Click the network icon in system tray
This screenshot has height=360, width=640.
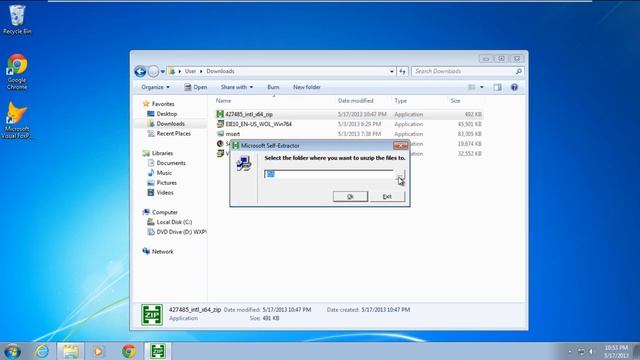(x=581, y=351)
